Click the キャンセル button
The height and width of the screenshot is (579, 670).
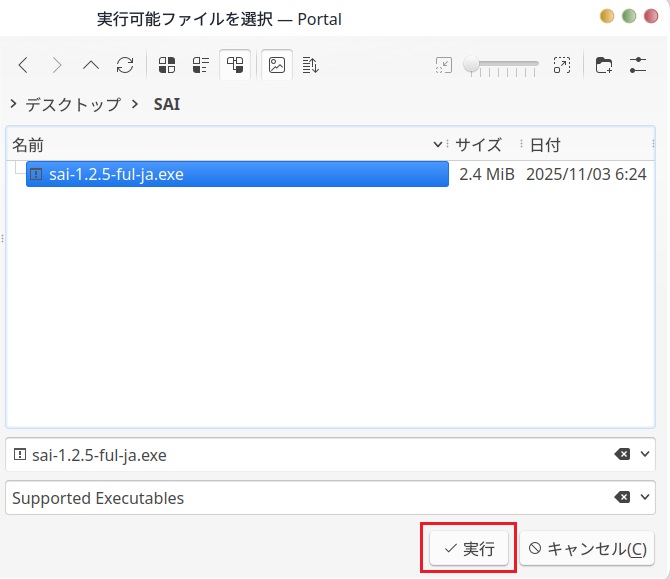(587, 548)
